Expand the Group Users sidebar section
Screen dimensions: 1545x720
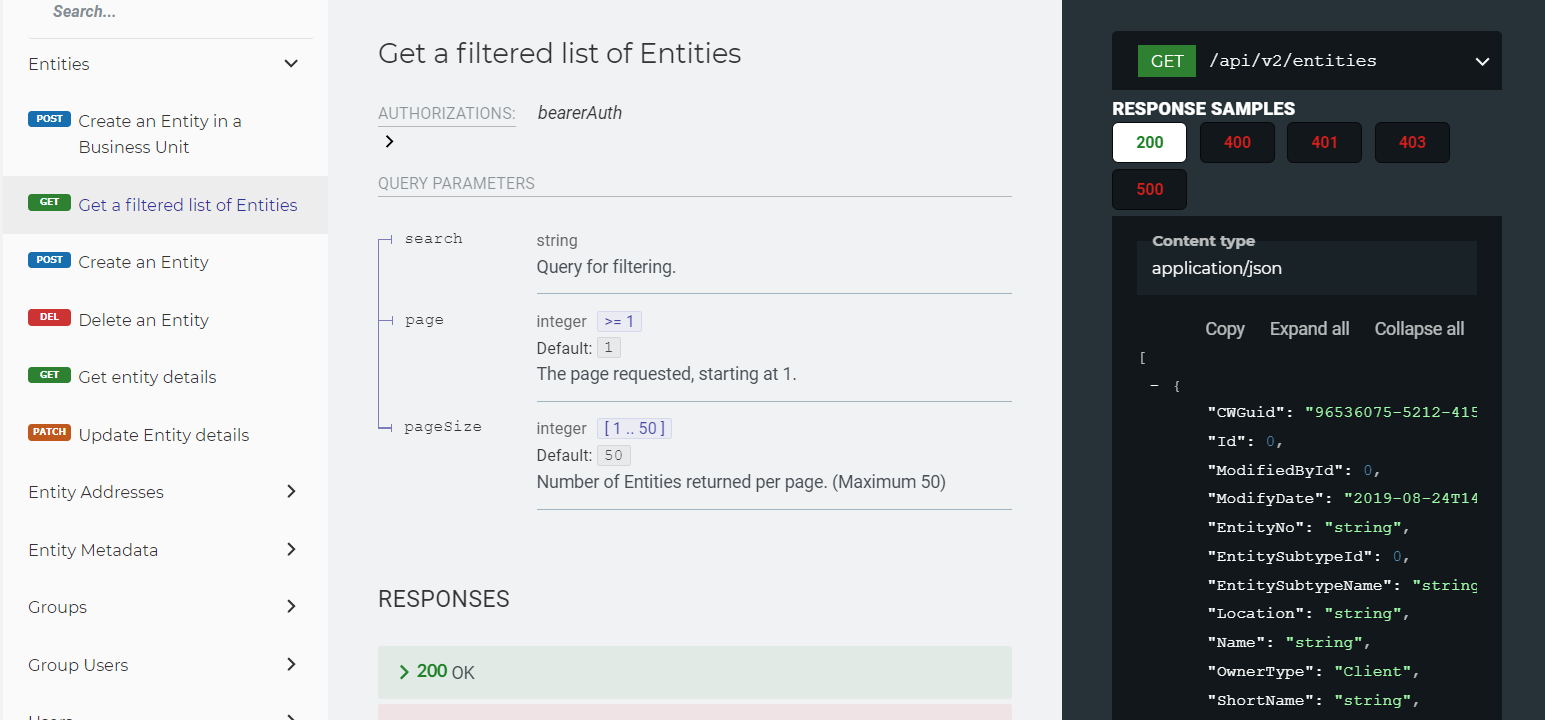[x=291, y=664]
